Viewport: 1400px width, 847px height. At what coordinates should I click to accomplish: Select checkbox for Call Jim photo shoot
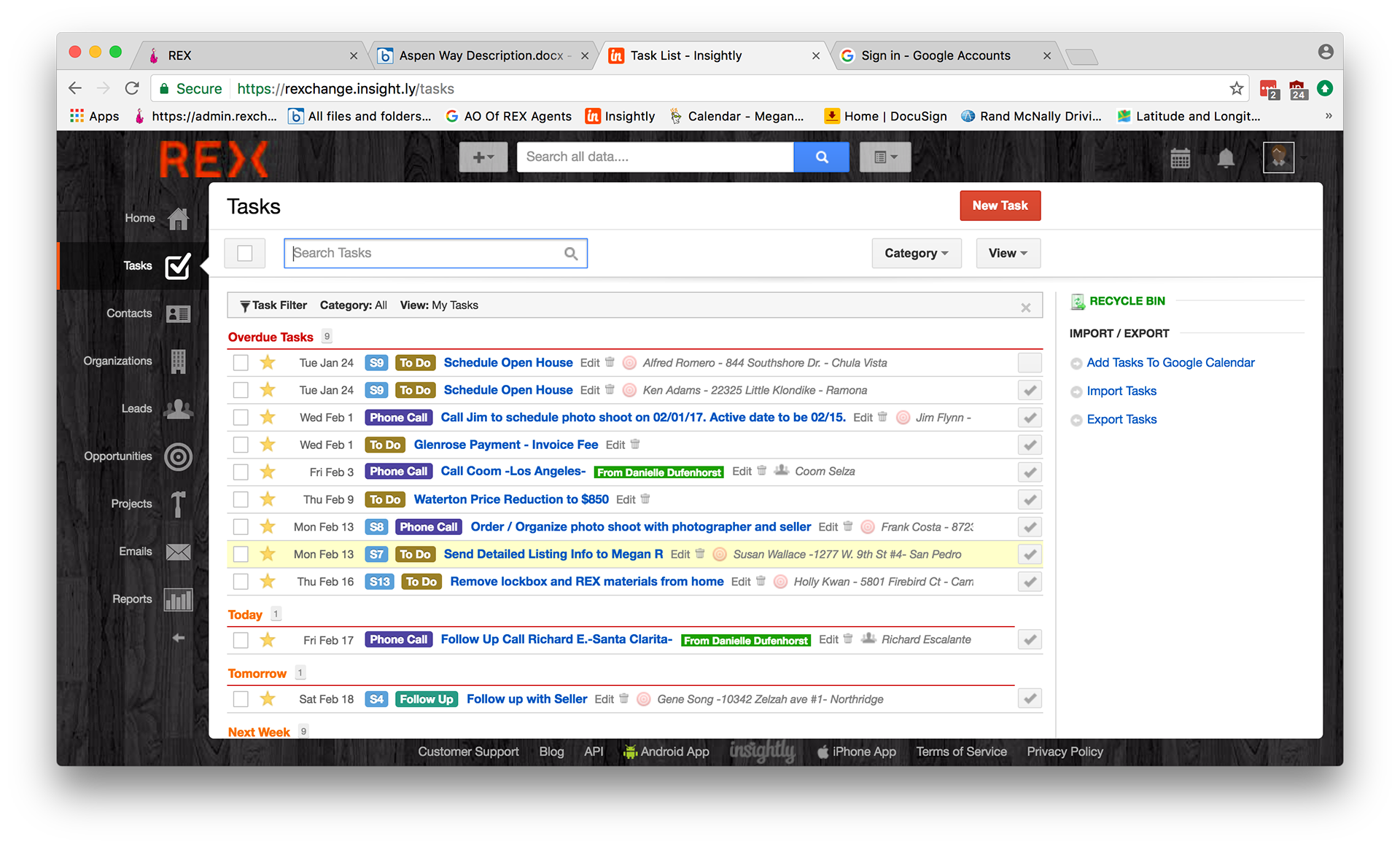(241, 417)
